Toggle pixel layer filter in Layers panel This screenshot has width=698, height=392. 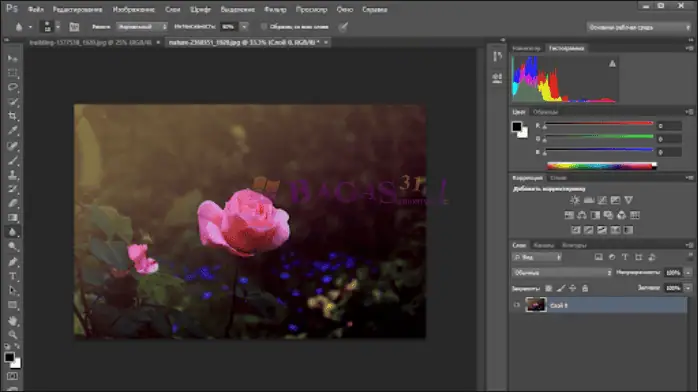coord(599,257)
